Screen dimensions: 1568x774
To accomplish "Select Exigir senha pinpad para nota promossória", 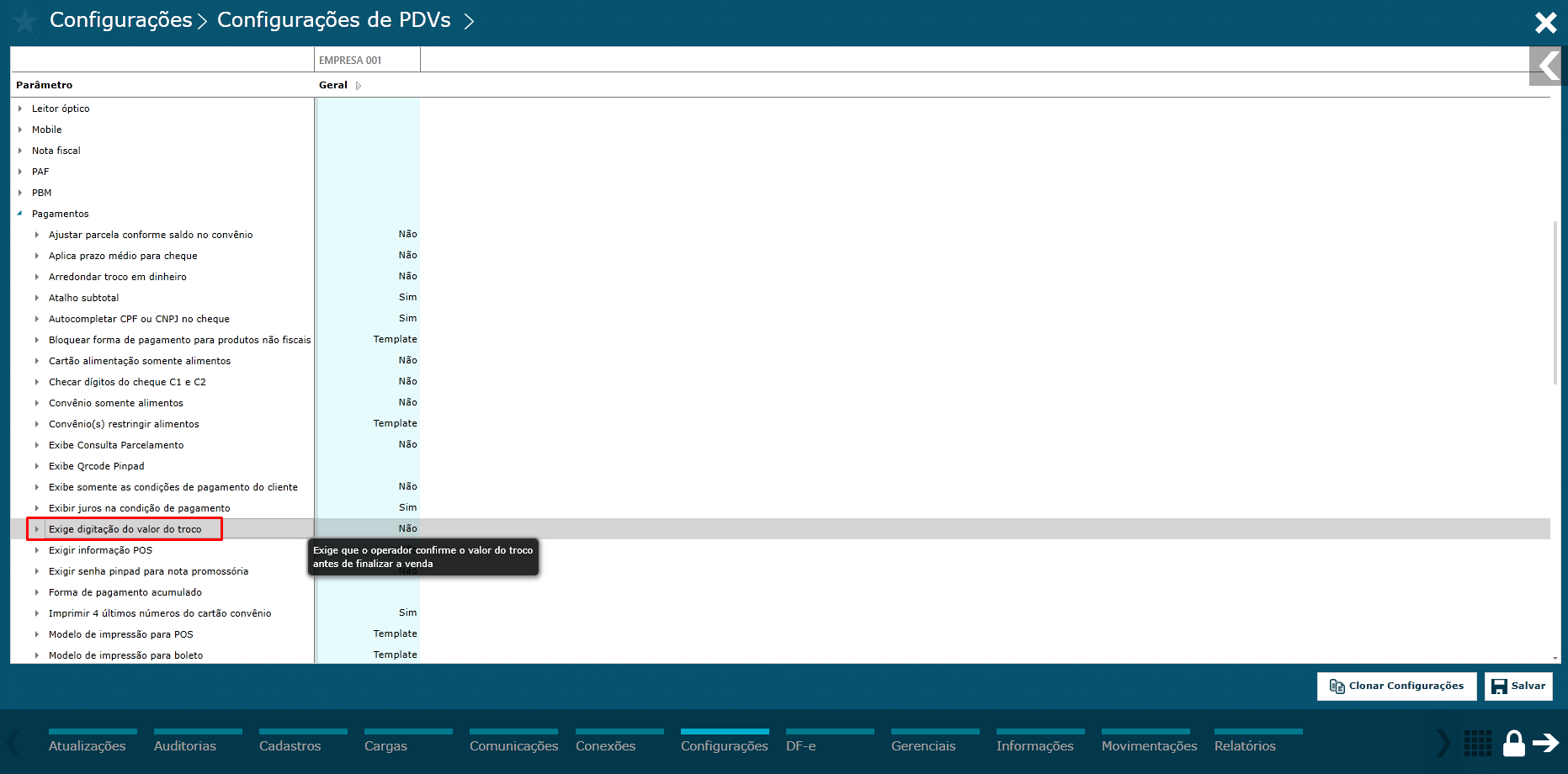I will [x=149, y=571].
